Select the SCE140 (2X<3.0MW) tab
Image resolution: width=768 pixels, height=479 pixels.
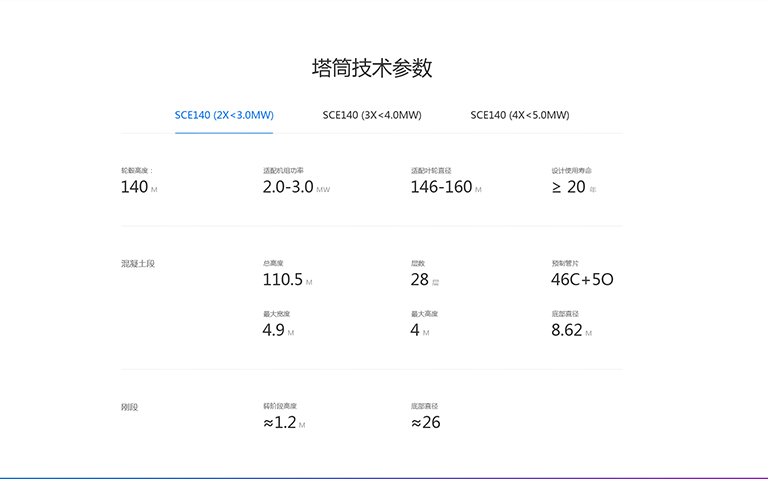tap(224, 115)
